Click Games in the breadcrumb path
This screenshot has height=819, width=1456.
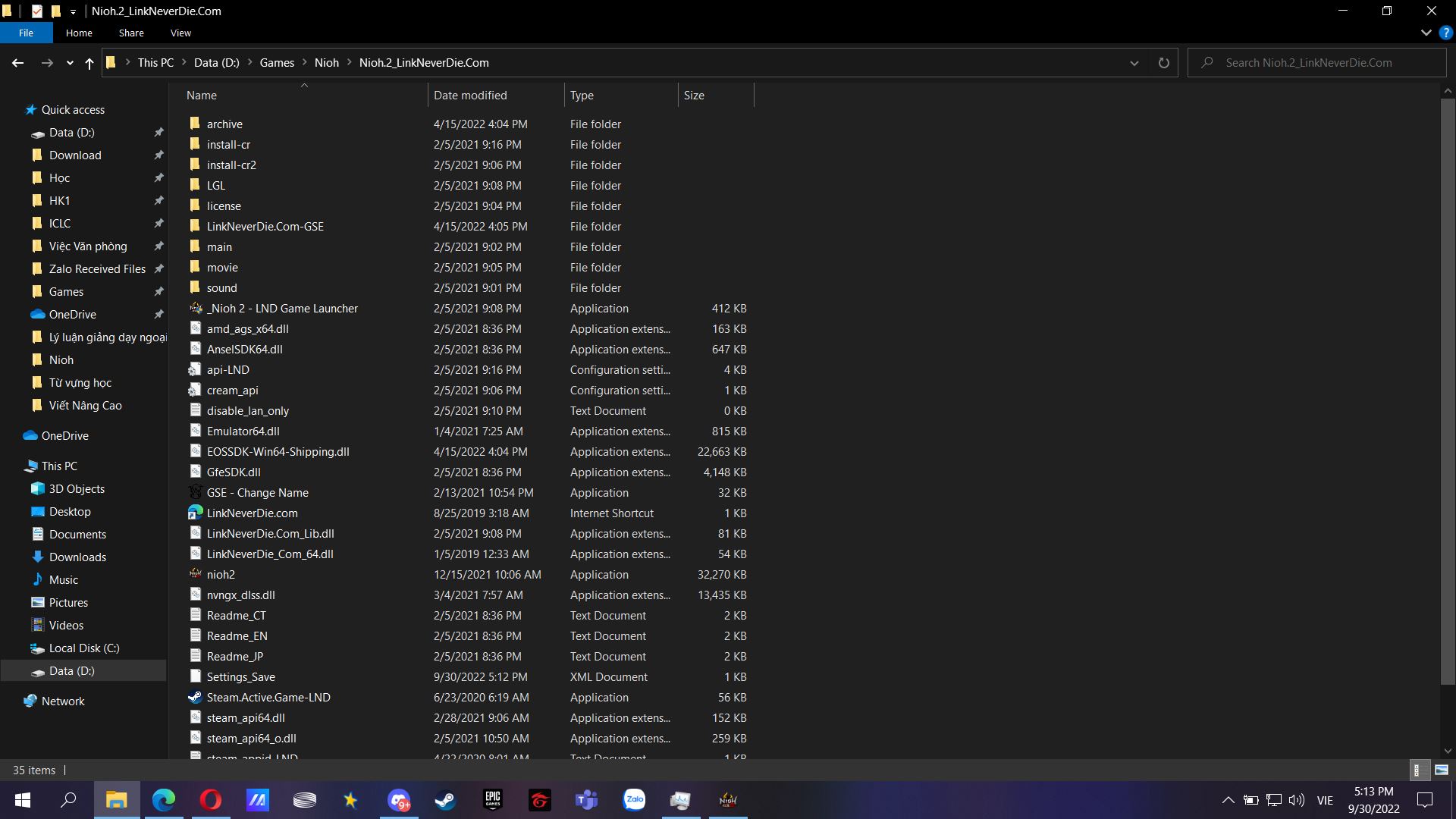point(277,63)
